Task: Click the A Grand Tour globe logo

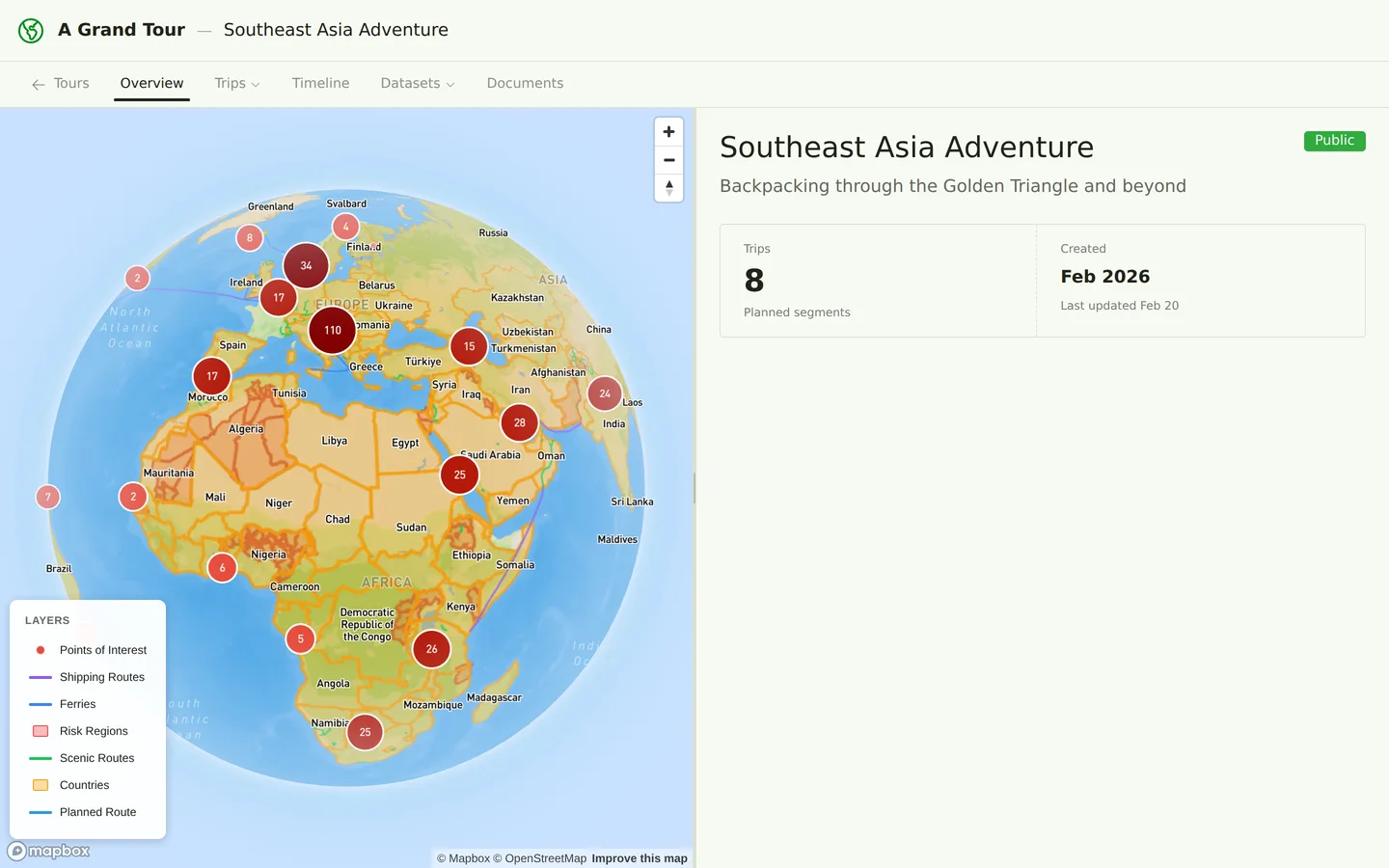Action: click(x=31, y=31)
